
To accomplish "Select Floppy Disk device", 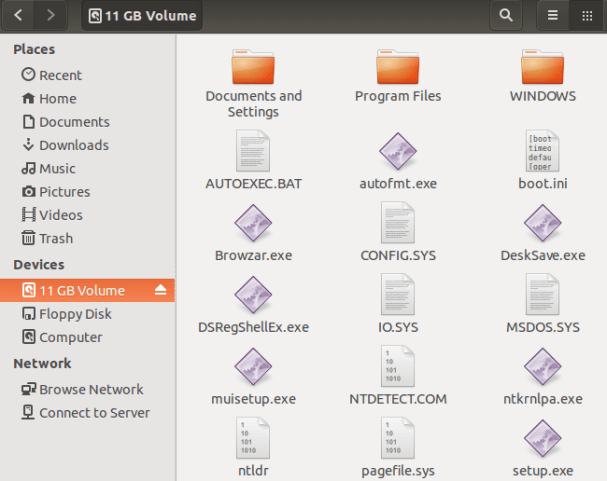I will [x=67, y=313].
